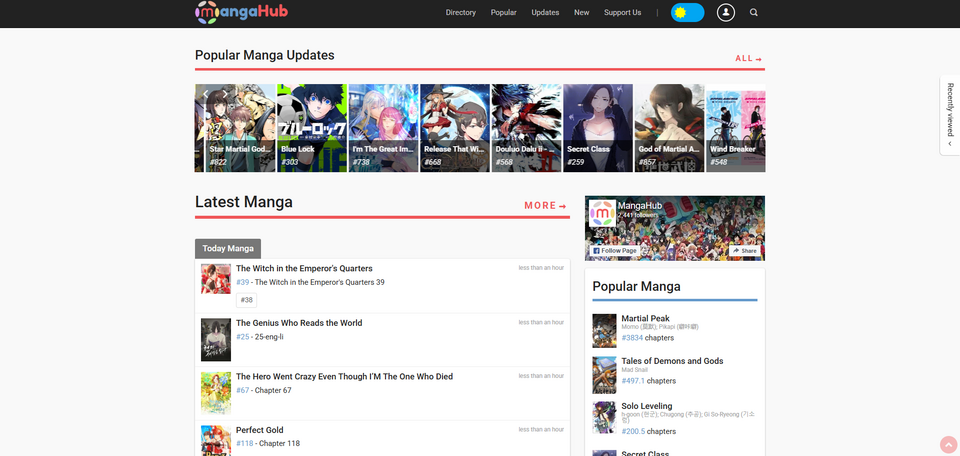Viewport: 960px width, 456px height.
Task: Open The Genius Who Reads the World title
Action: [x=299, y=323]
